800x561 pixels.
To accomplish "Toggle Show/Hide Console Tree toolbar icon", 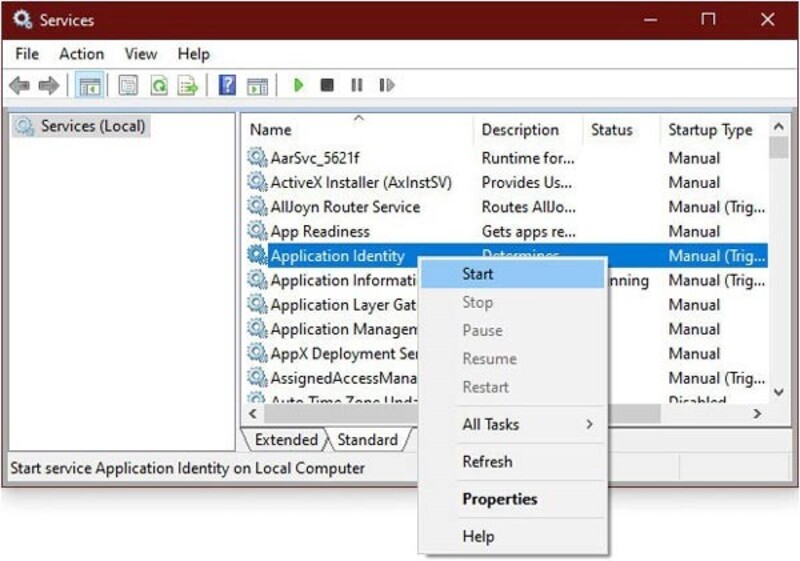I will tap(90, 85).
